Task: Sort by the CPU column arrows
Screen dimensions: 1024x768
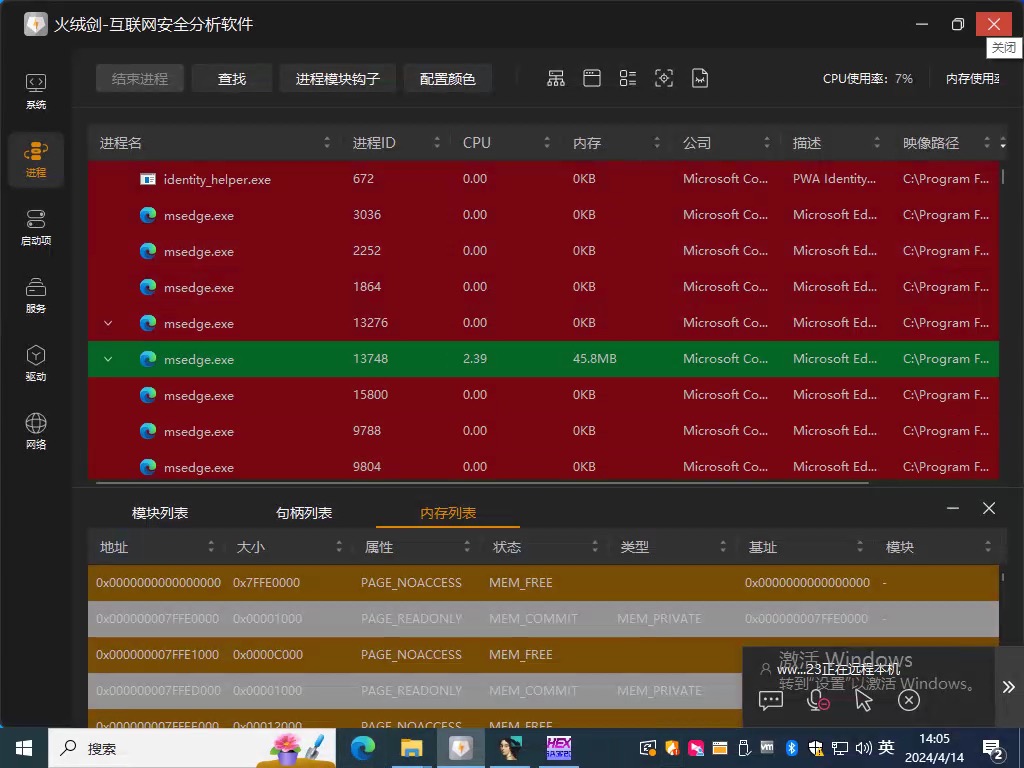Action: [x=547, y=143]
